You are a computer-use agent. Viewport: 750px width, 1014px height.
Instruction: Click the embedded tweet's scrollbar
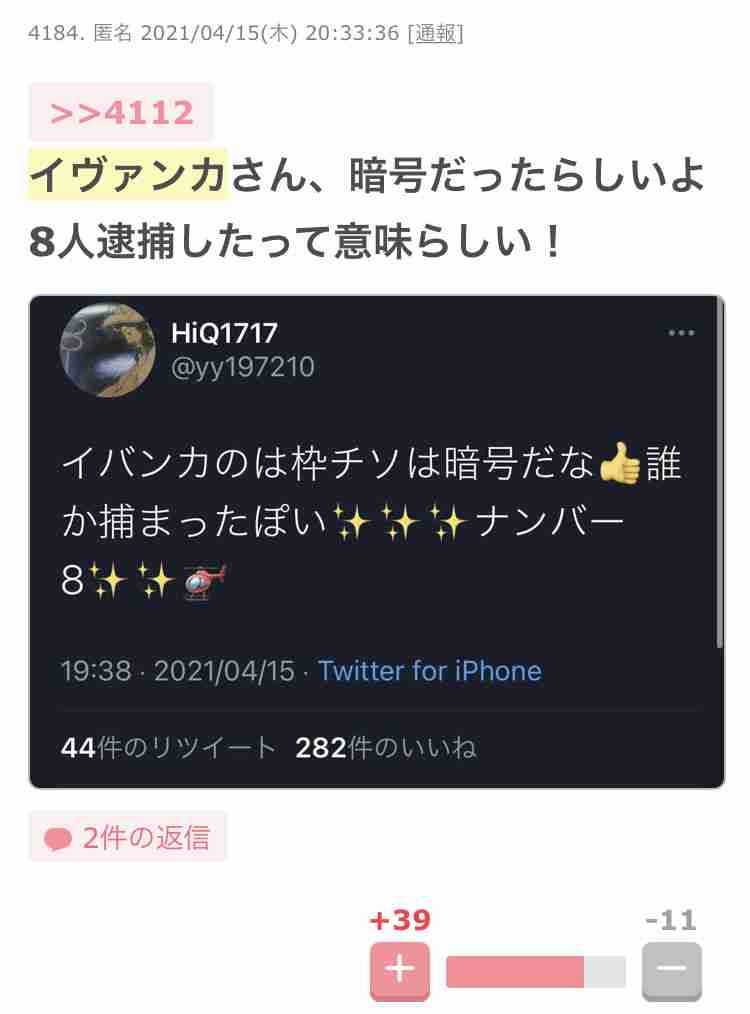tap(720, 472)
